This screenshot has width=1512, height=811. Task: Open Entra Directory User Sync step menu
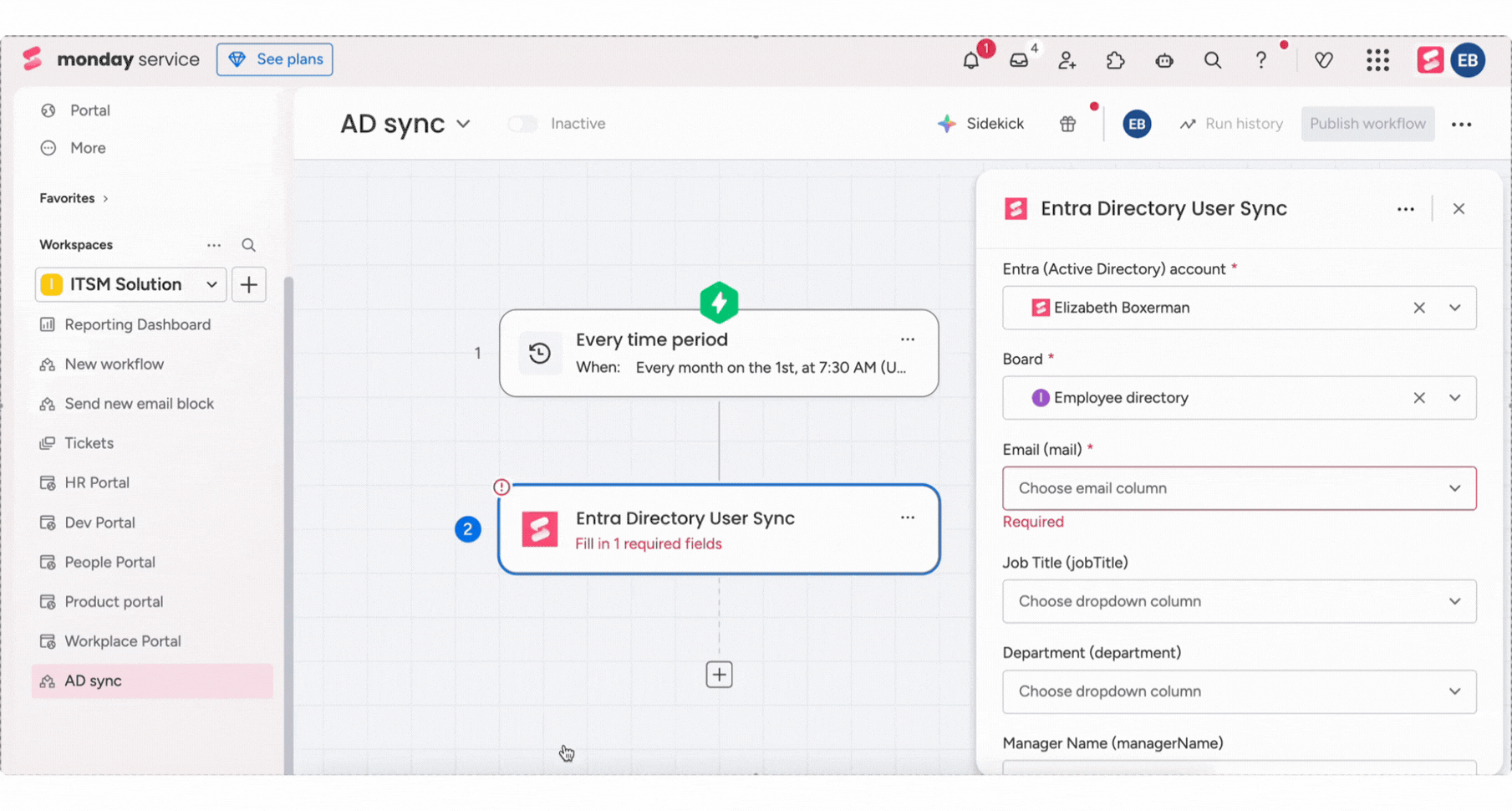[908, 518]
